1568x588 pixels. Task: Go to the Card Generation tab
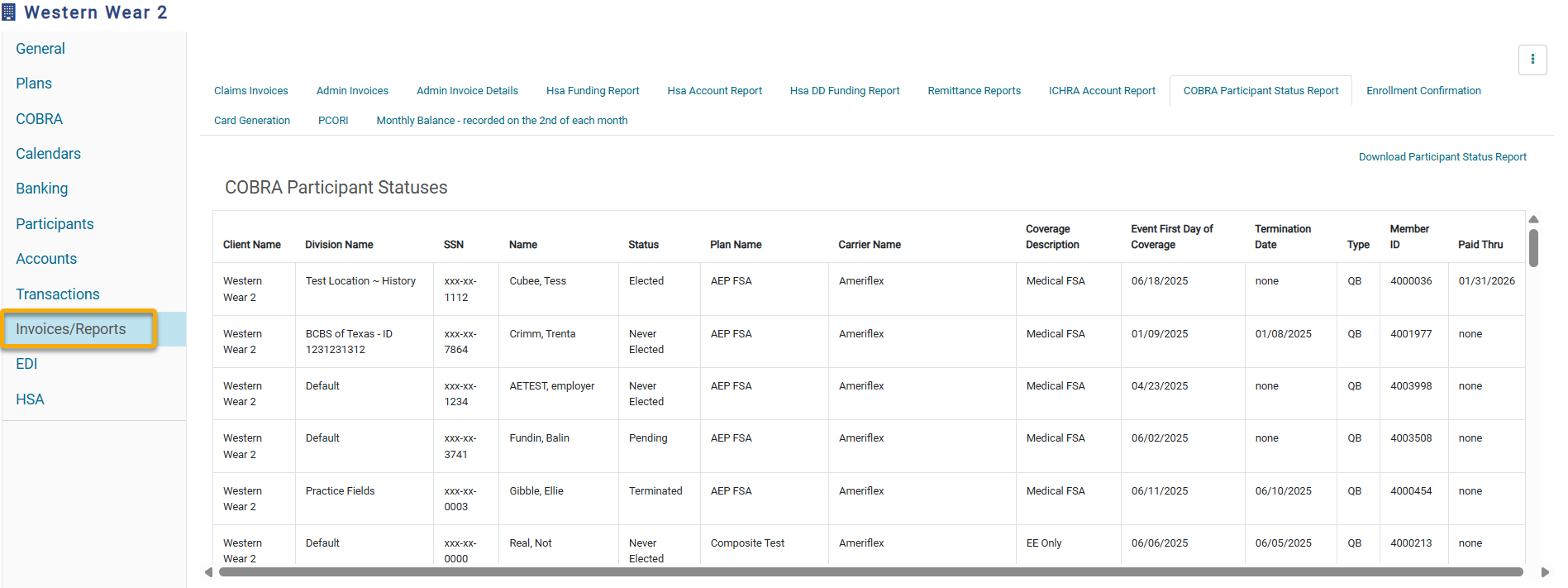coord(251,121)
